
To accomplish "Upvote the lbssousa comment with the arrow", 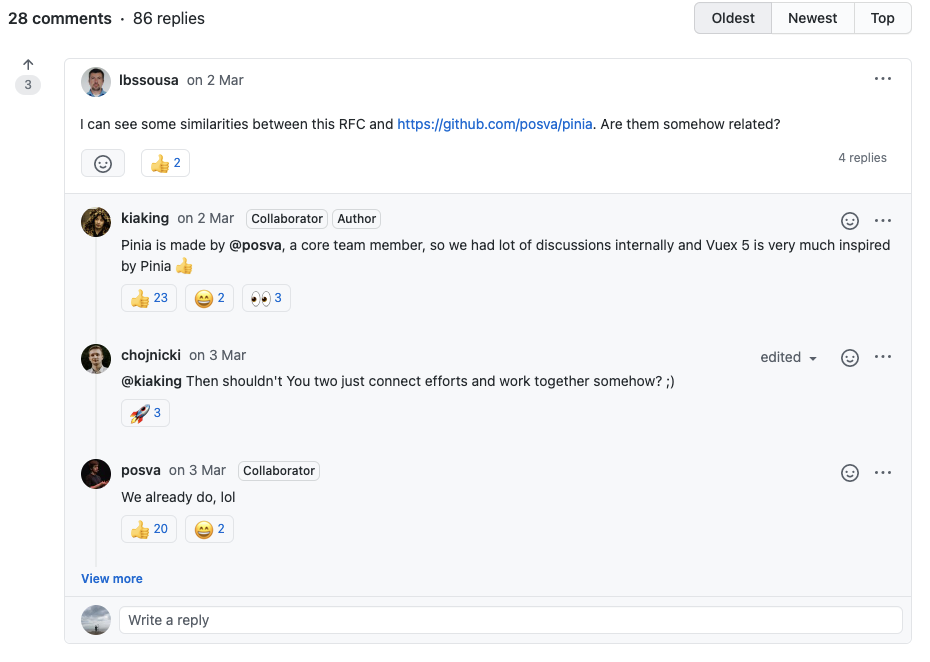I will click(x=28, y=65).
